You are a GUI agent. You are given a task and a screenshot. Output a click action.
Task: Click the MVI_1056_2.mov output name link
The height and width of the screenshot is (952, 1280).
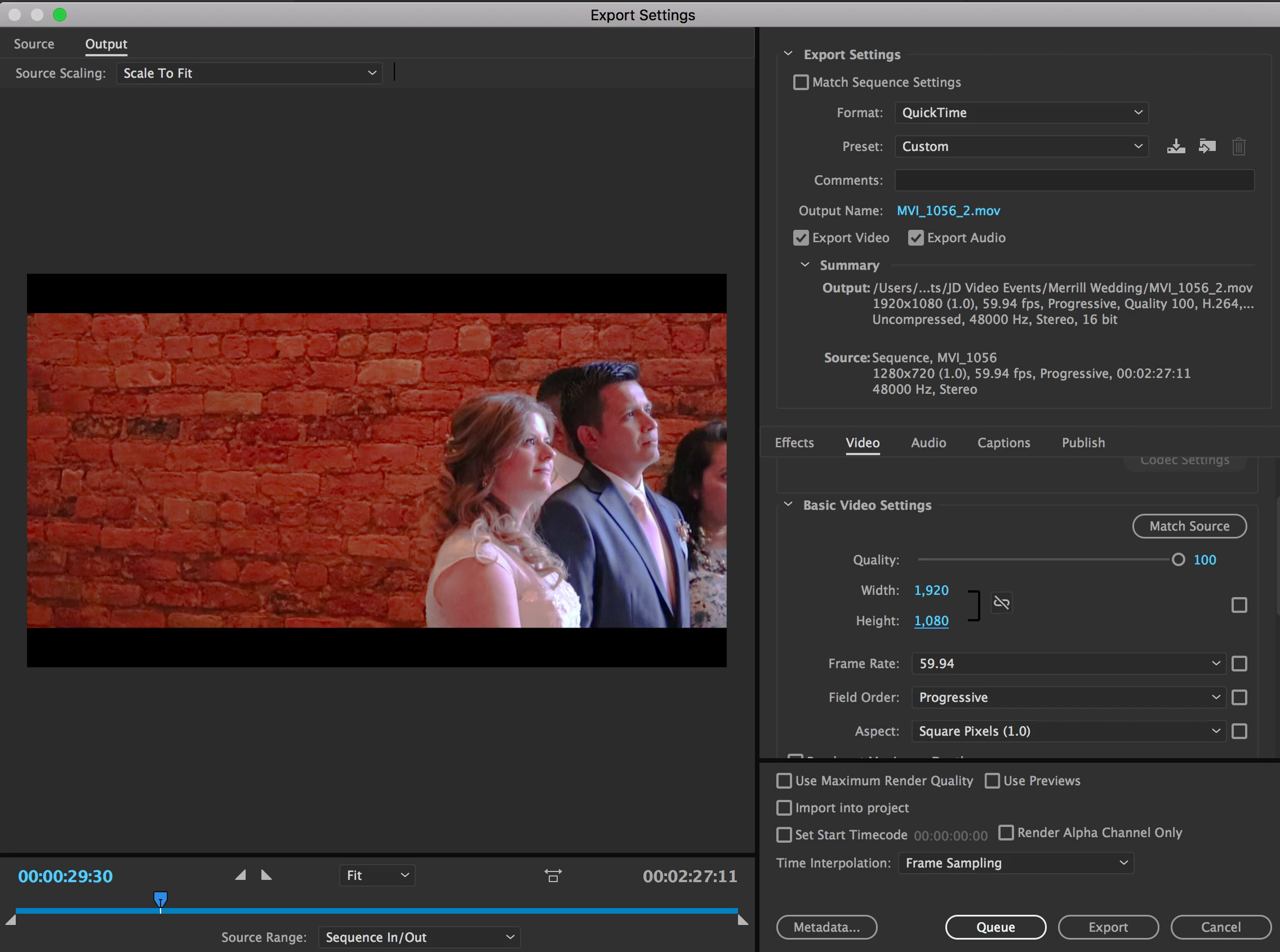point(948,211)
